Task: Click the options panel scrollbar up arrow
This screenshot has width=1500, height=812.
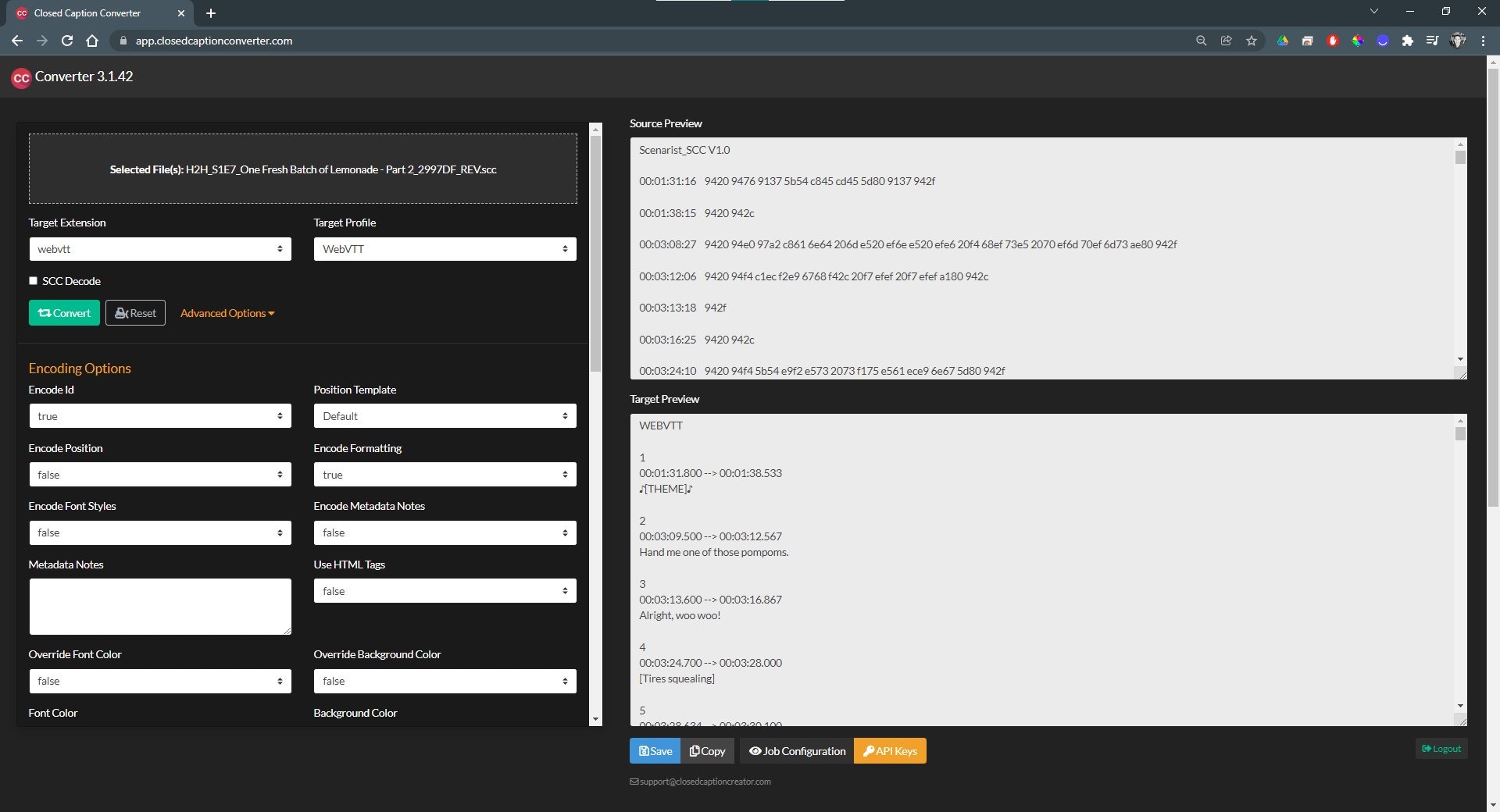Action: pos(596,129)
